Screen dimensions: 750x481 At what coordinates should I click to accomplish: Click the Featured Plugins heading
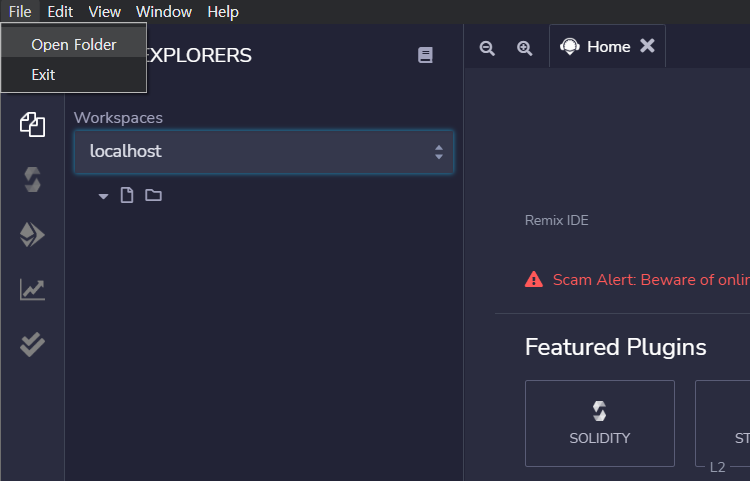616,347
